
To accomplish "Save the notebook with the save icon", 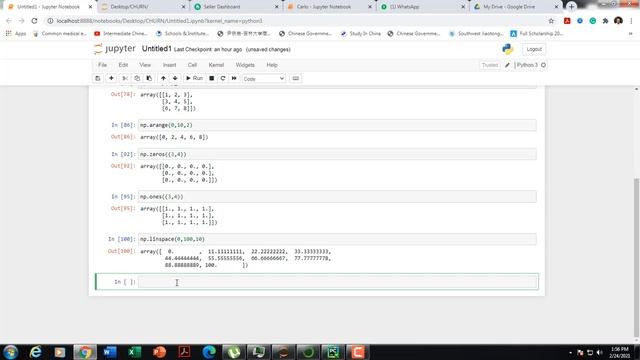I will [98, 78].
